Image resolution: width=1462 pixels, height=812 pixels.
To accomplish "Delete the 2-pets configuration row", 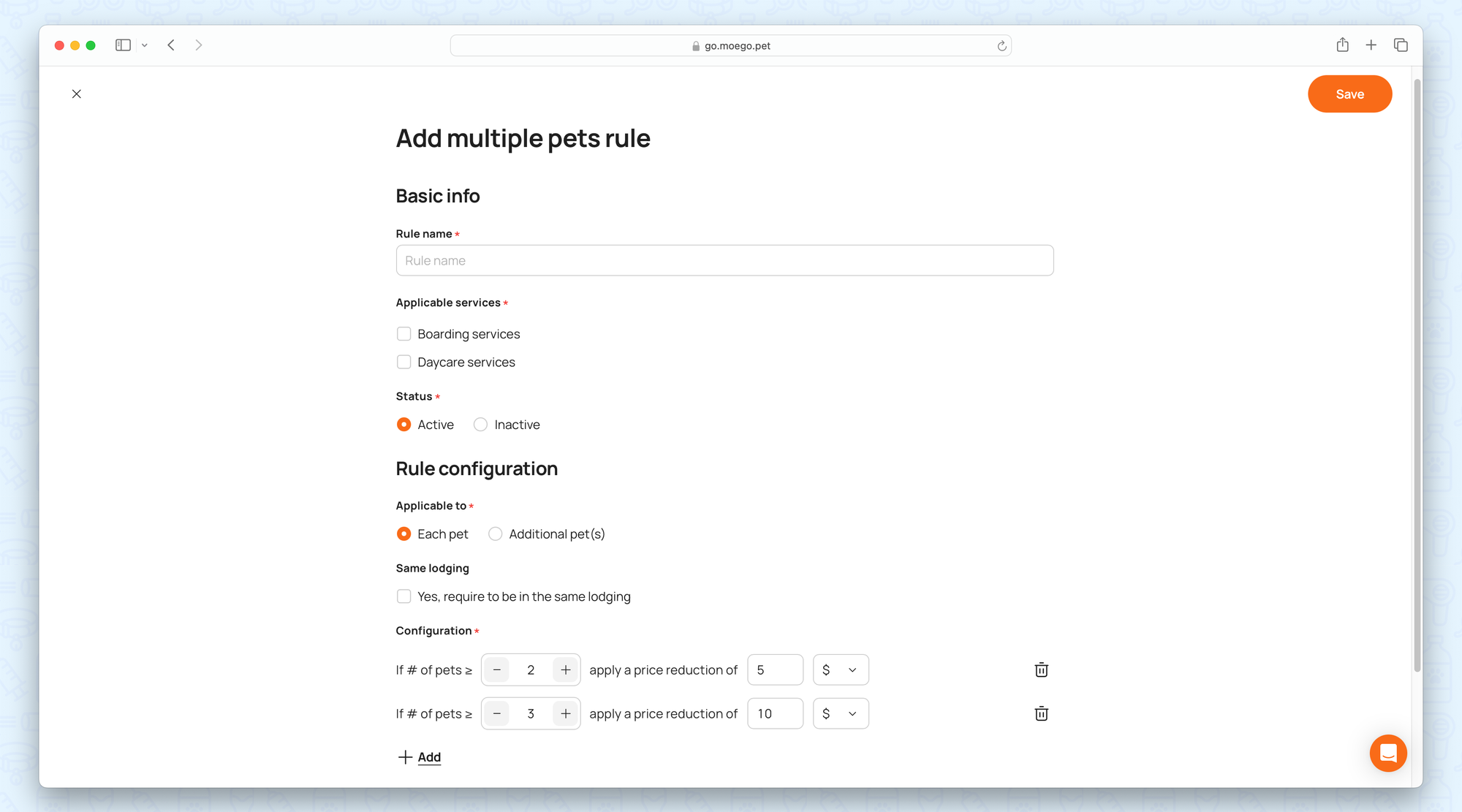I will coord(1041,669).
